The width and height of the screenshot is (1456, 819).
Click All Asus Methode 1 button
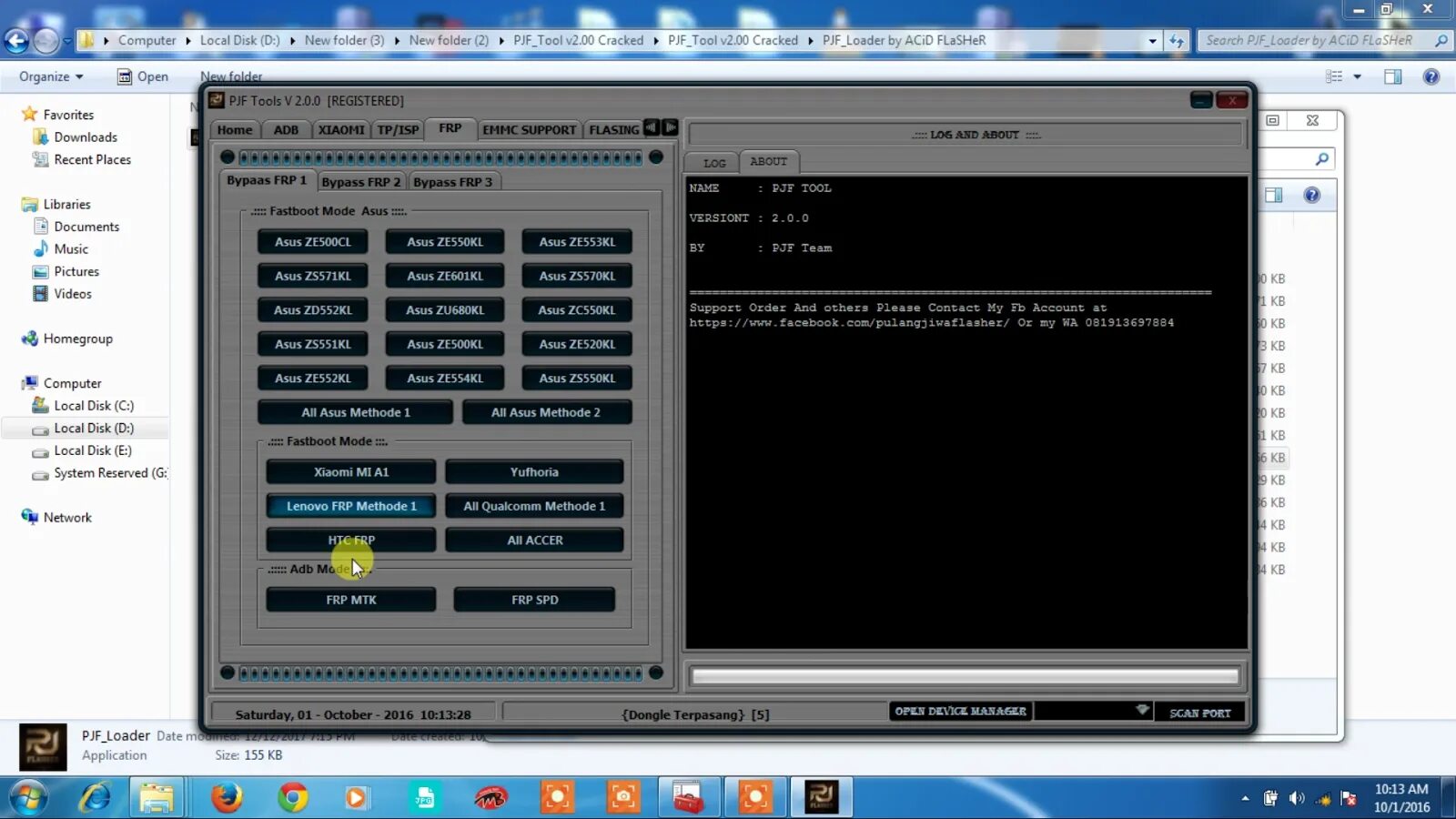point(356,412)
